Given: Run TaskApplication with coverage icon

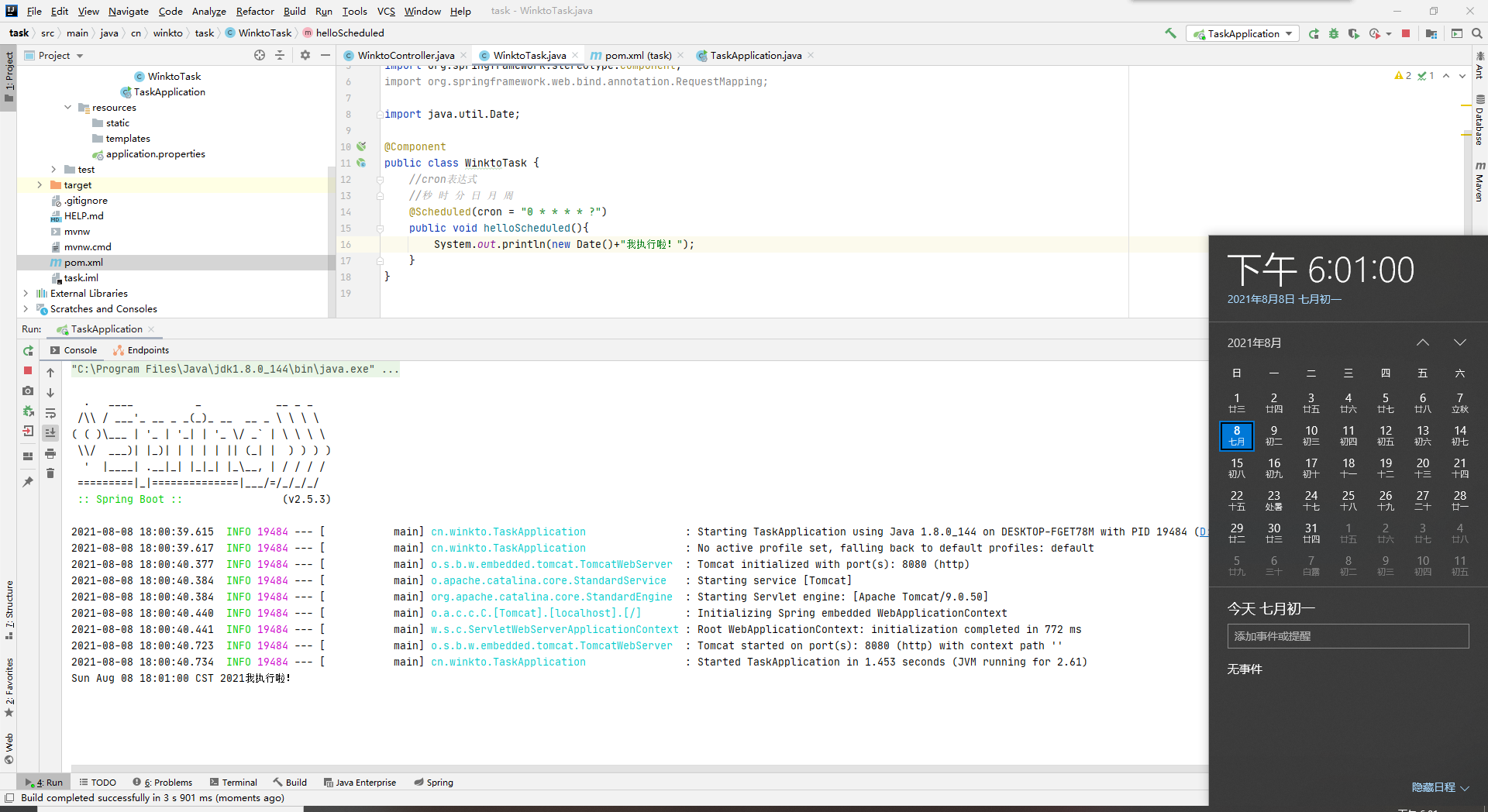Looking at the screenshot, I should point(1354,33).
